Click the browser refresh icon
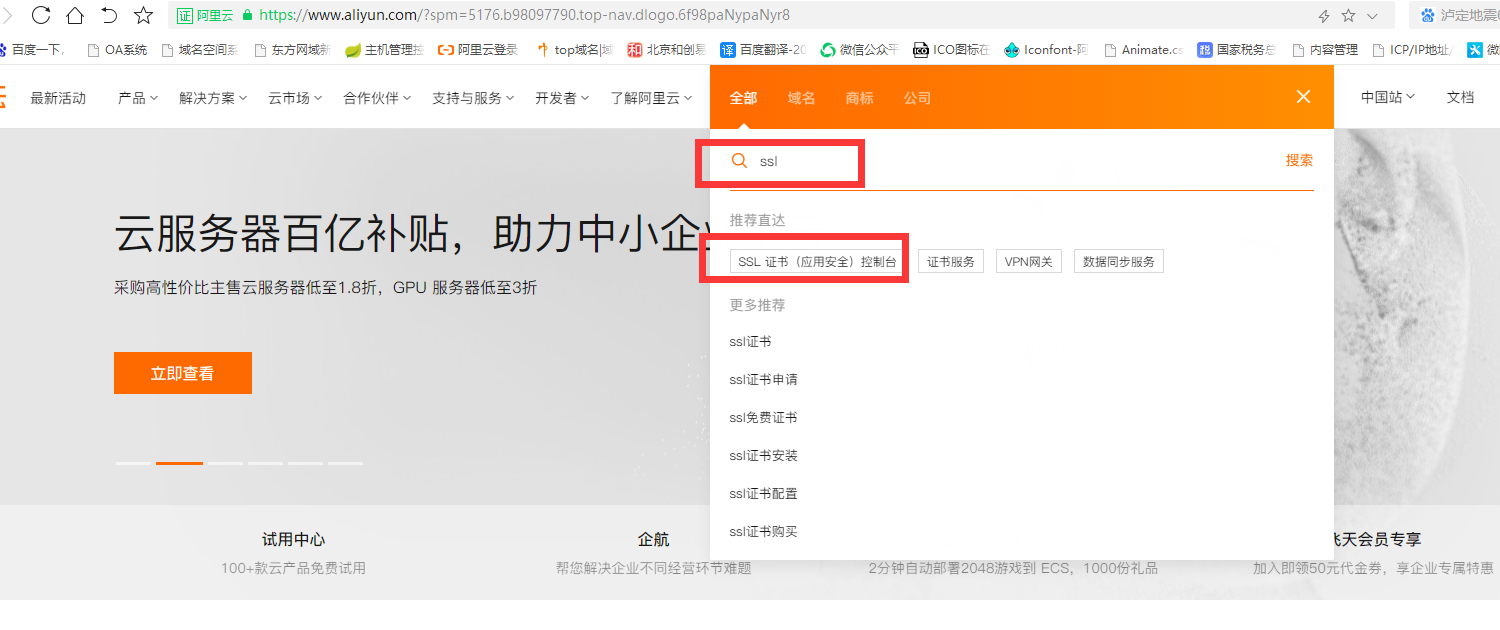Image resolution: width=1500 pixels, height=630 pixels. click(39, 16)
